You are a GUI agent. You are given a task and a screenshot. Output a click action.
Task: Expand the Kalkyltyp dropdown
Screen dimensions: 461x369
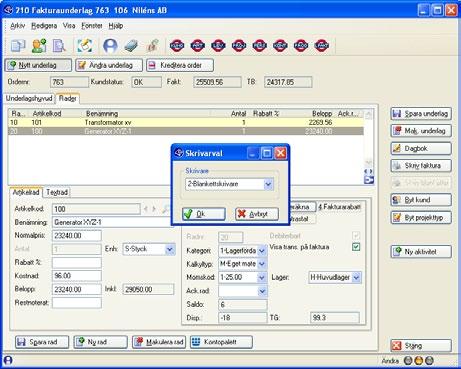coord(262,264)
